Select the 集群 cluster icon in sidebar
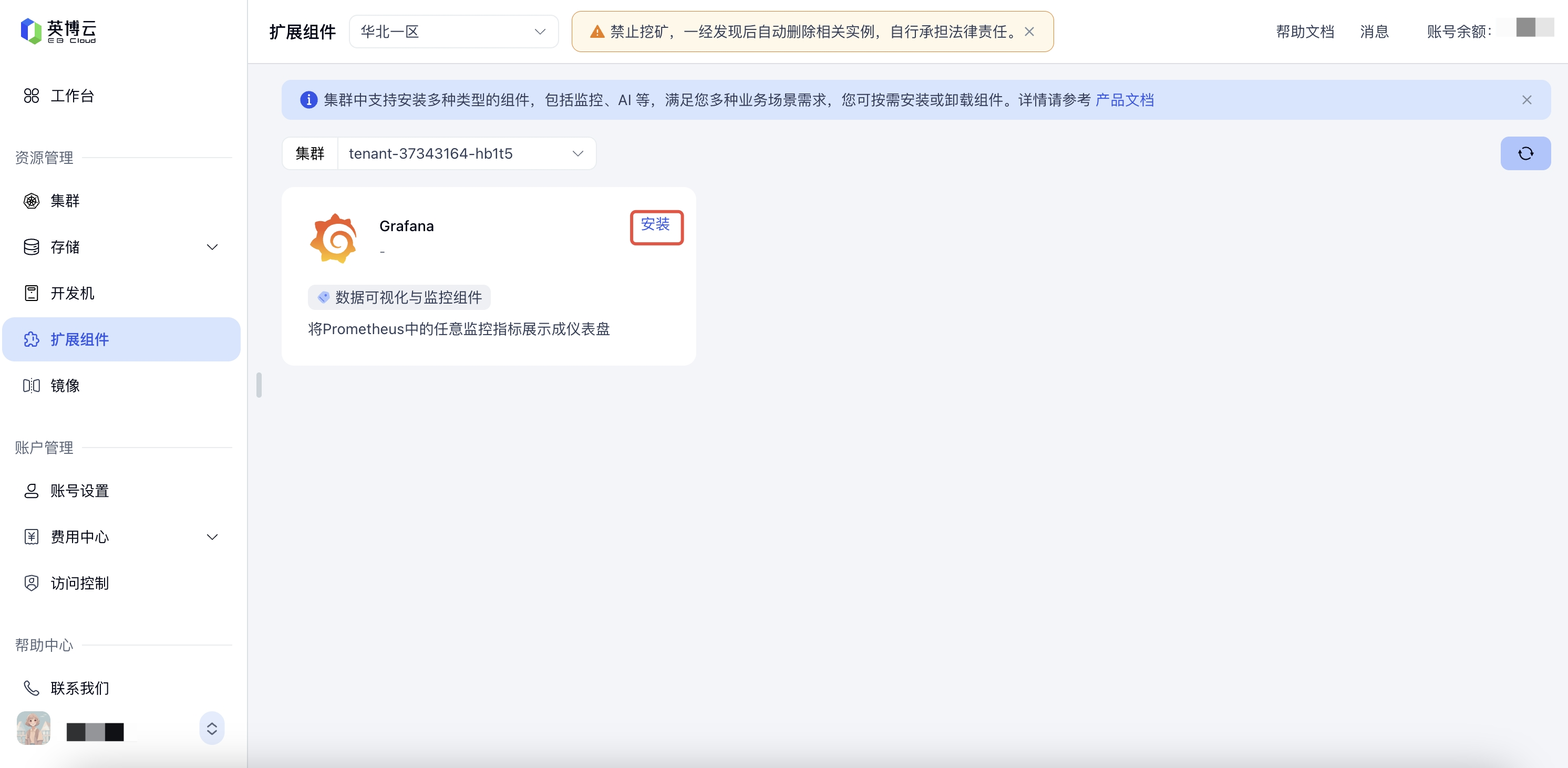 pos(31,201)
